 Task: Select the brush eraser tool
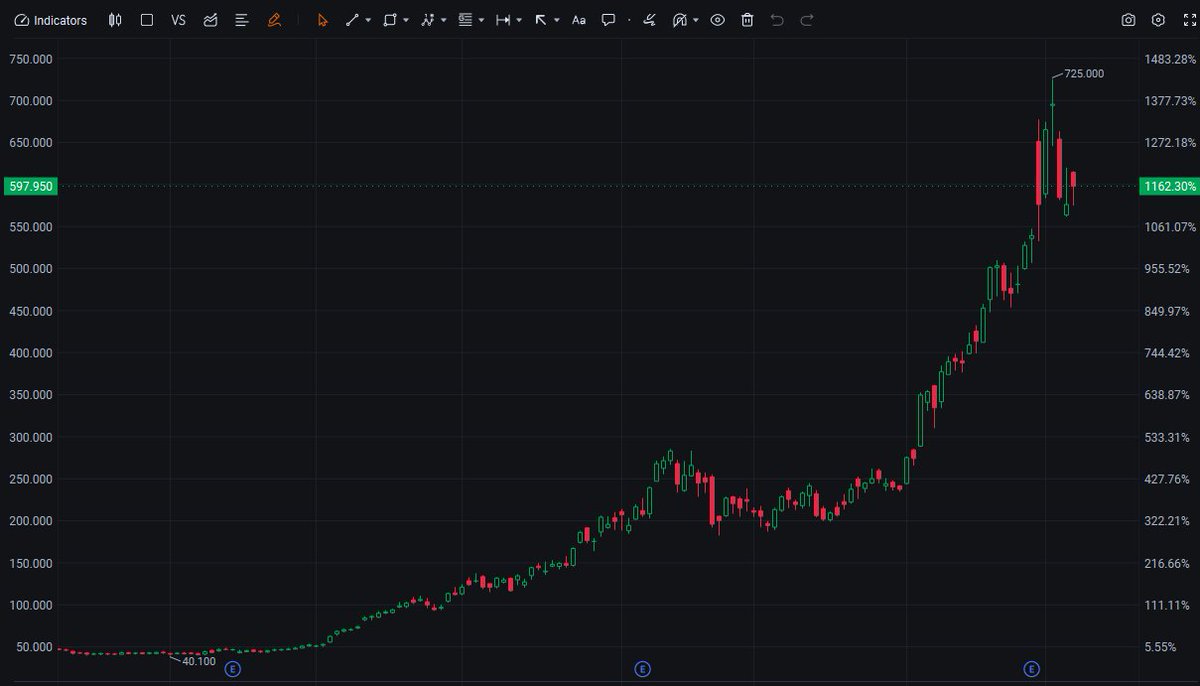(650, 20)
